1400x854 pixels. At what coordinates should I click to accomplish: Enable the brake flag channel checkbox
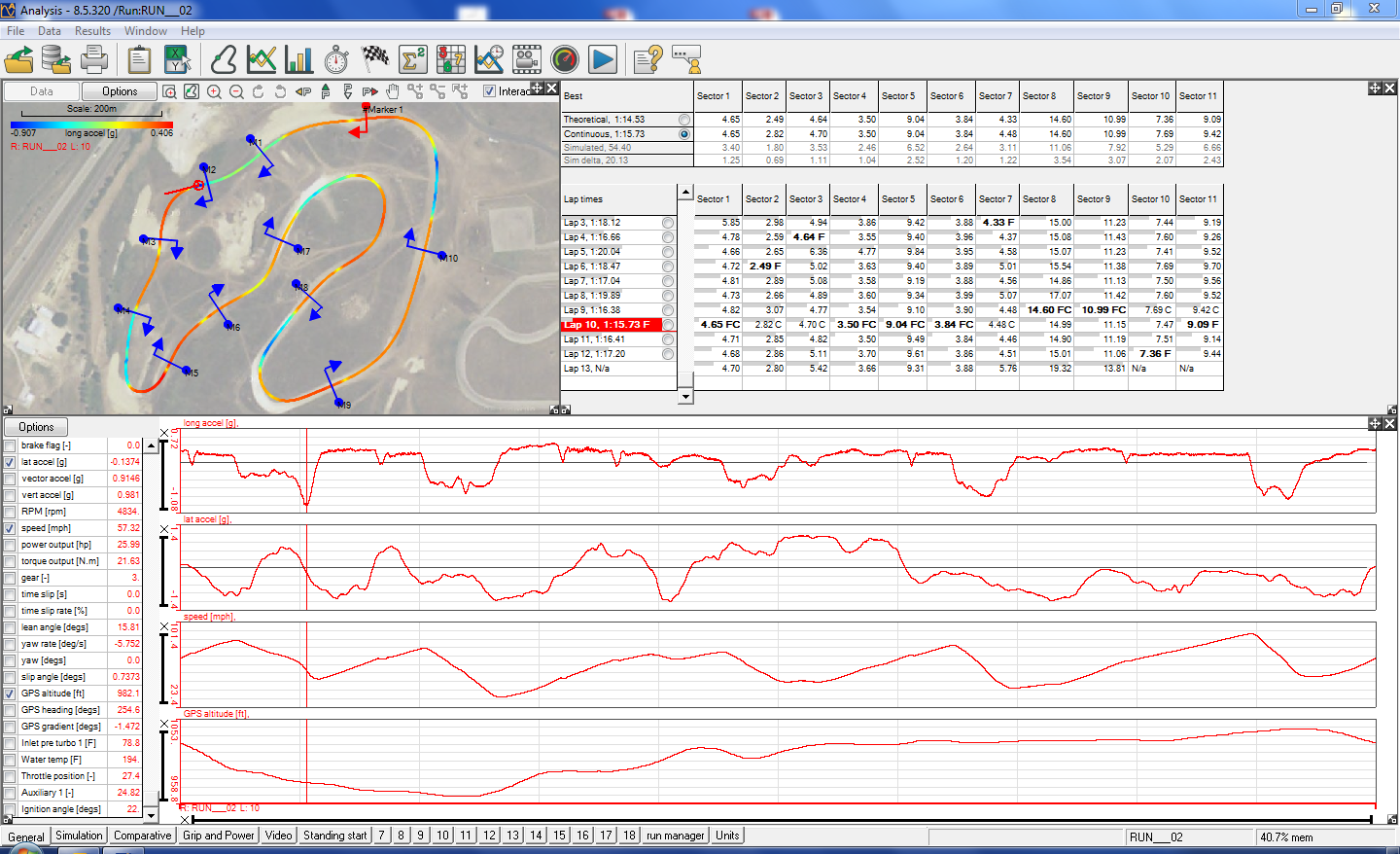point(10,445)
